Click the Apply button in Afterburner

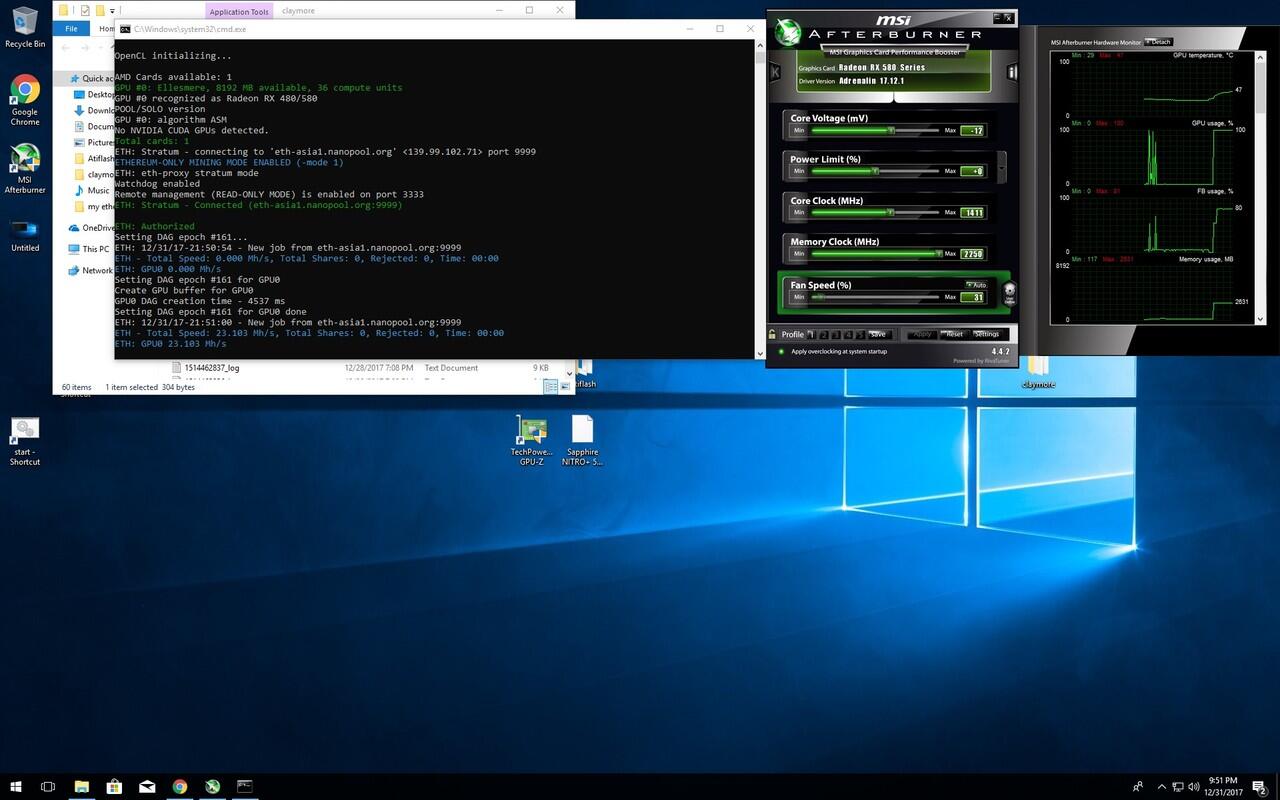921,334
